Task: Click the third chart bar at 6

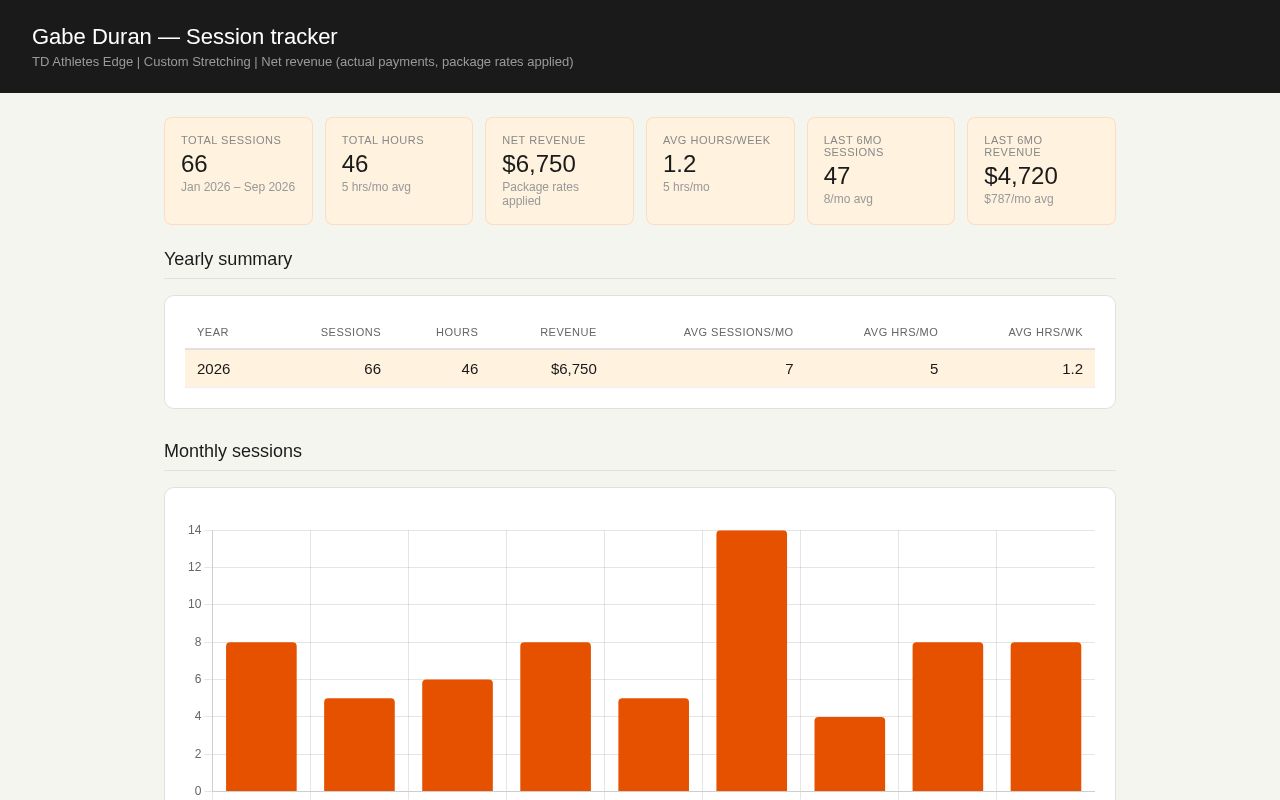Action: tap(457, 735)
